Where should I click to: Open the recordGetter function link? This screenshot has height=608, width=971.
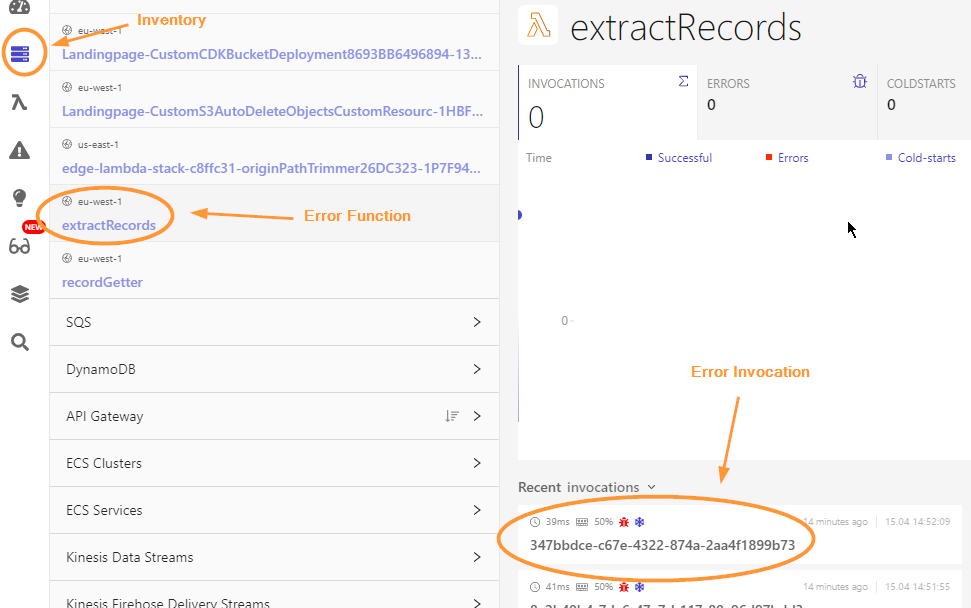pos(102,282)
